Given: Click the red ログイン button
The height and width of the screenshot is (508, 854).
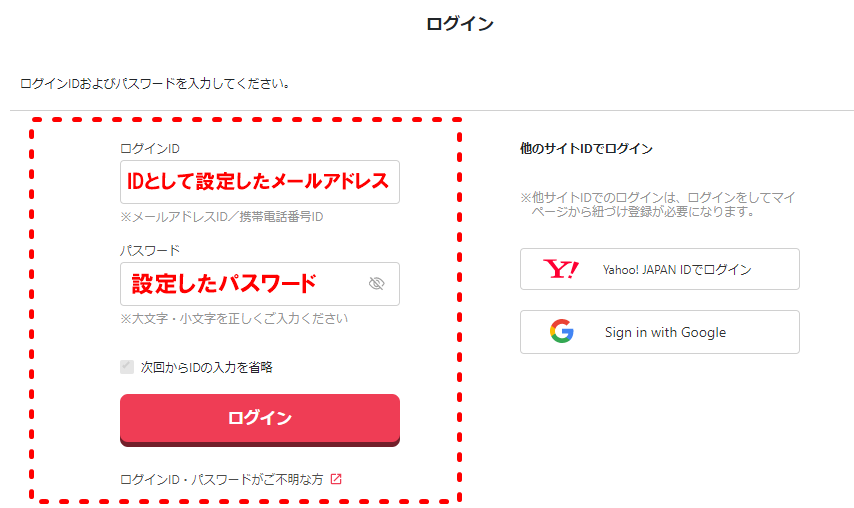Looking at the screenshot, I should coord(260,419).
